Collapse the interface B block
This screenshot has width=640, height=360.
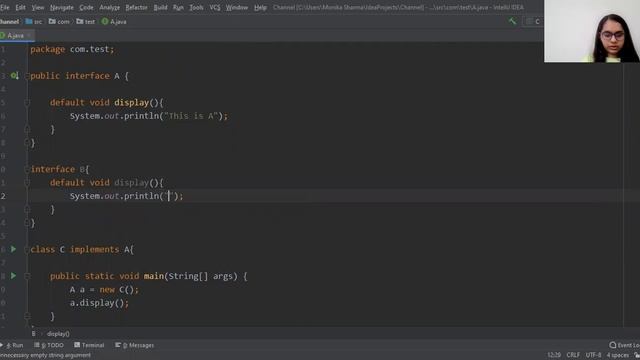coord(27,169)
